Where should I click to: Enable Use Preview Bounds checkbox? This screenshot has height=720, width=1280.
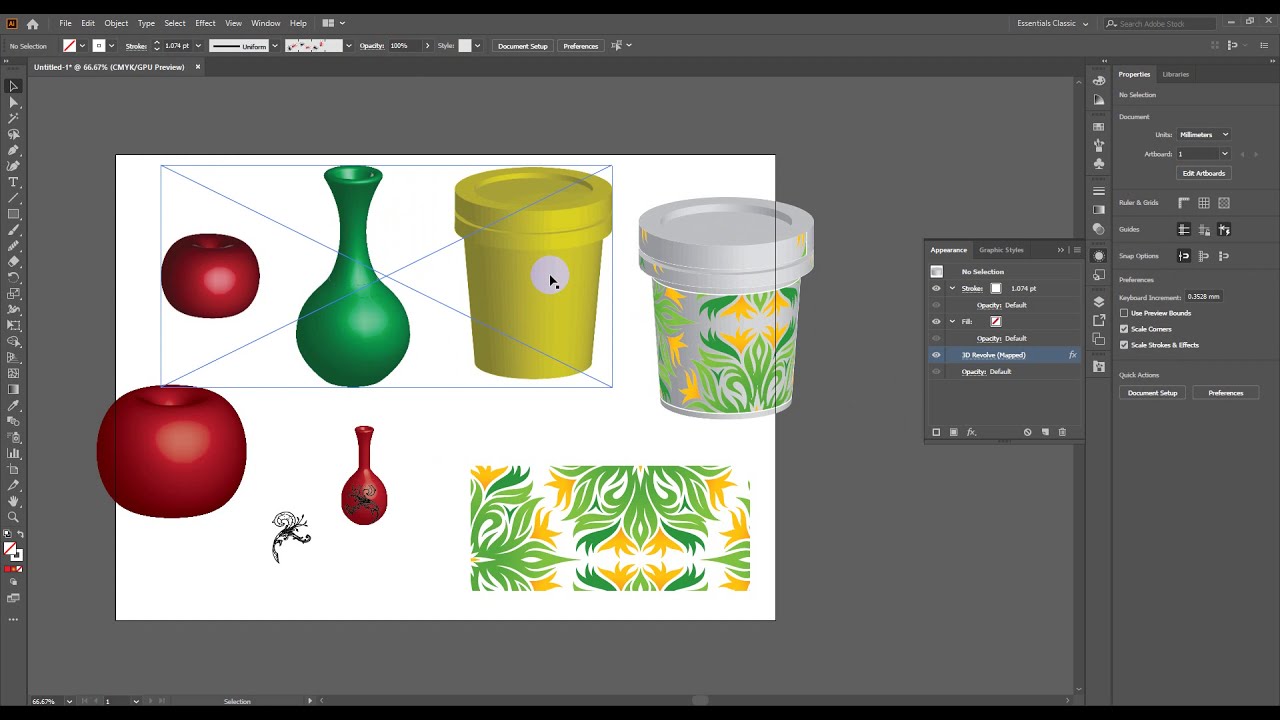[1124, 313]
